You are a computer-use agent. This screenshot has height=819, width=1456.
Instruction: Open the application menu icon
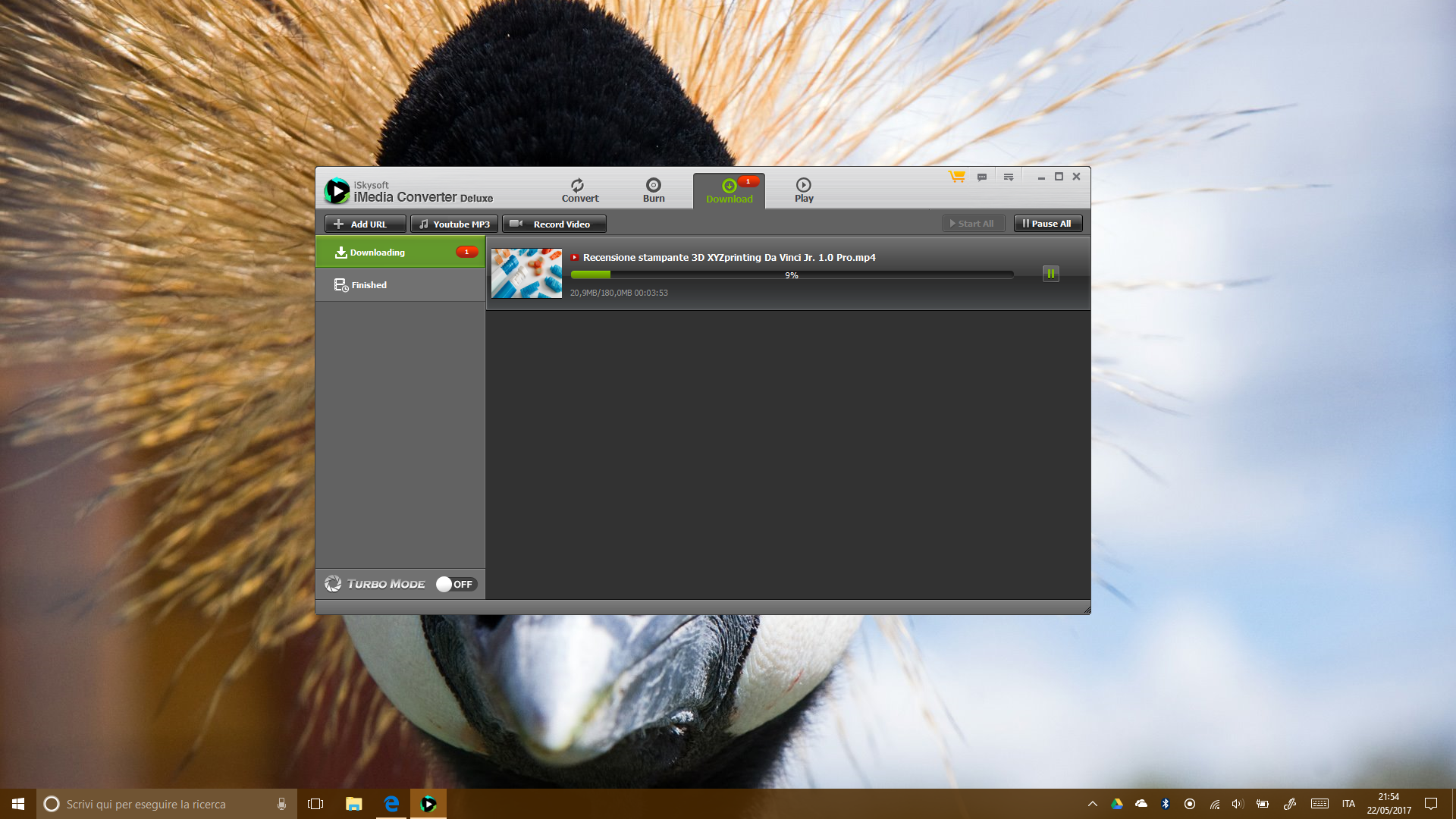pos(1009,177)
